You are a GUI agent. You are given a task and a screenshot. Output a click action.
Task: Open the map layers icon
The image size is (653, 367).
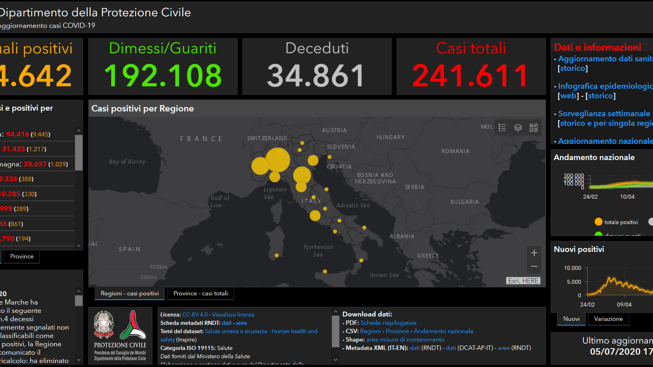point(518,127)
